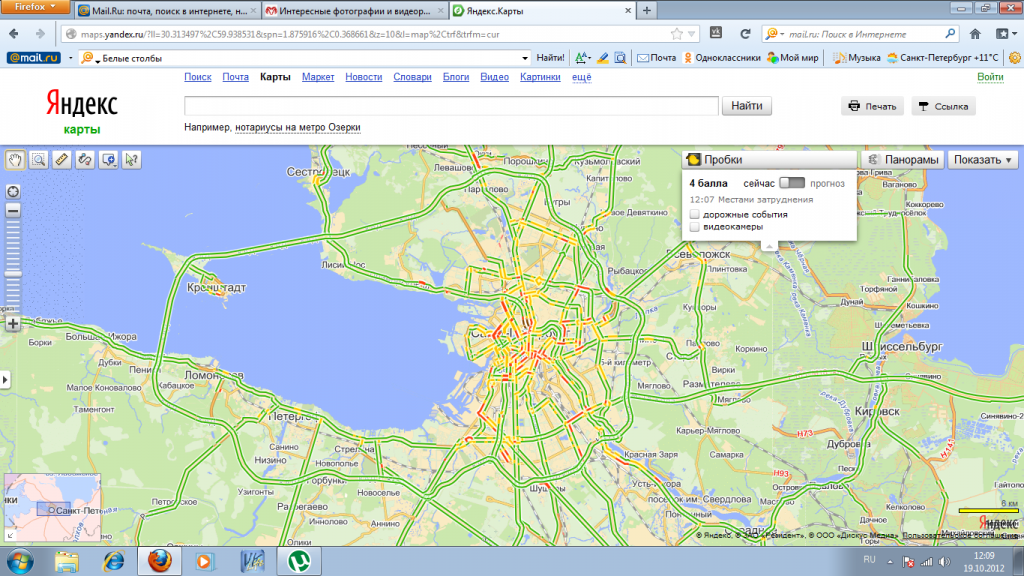Switch to the Mail.Ru browser tab
This screenshot has height=576, width=1024.
[169, 11]
